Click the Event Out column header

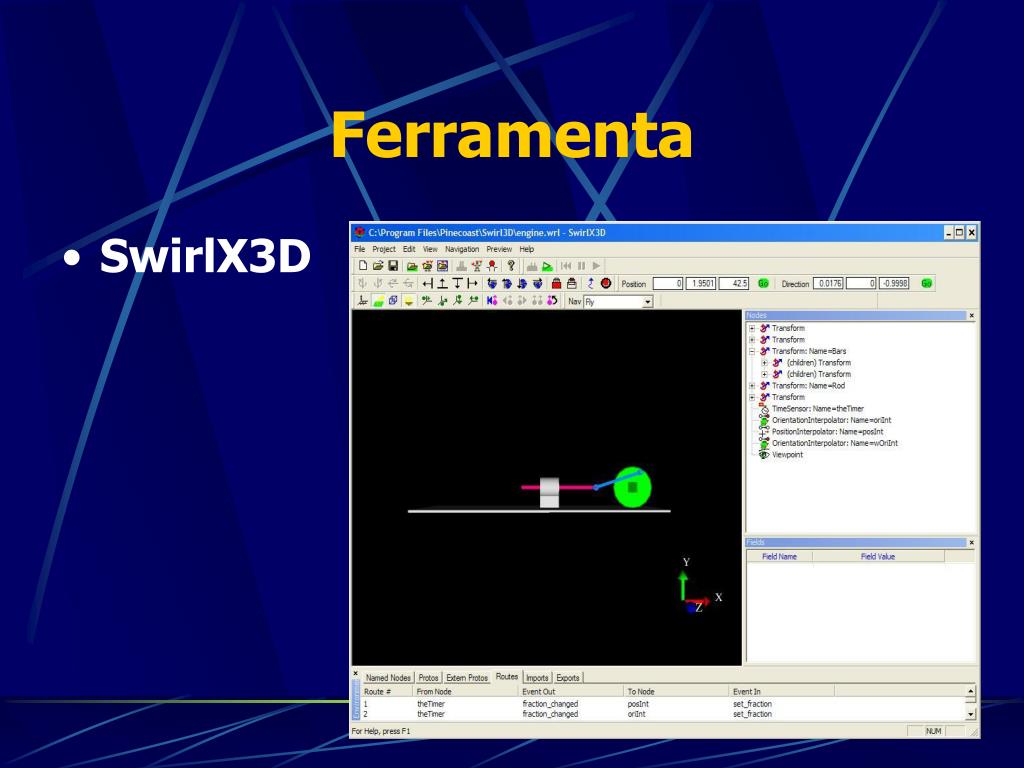coord(570,692)
